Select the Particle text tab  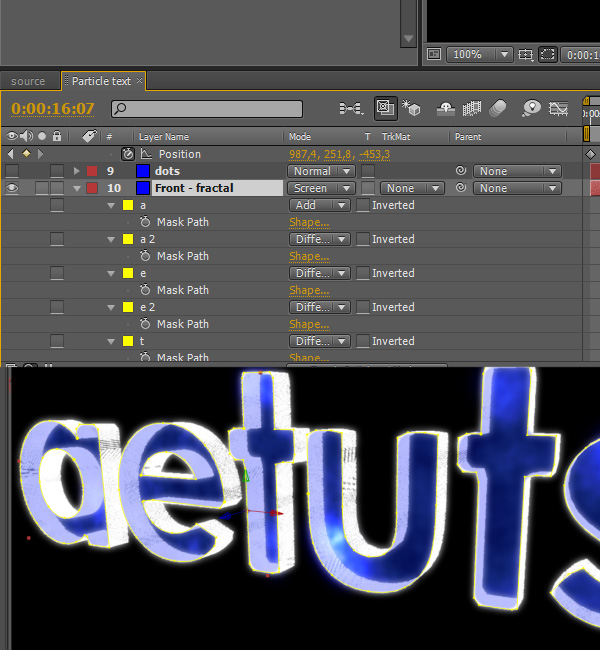[101, 81]
